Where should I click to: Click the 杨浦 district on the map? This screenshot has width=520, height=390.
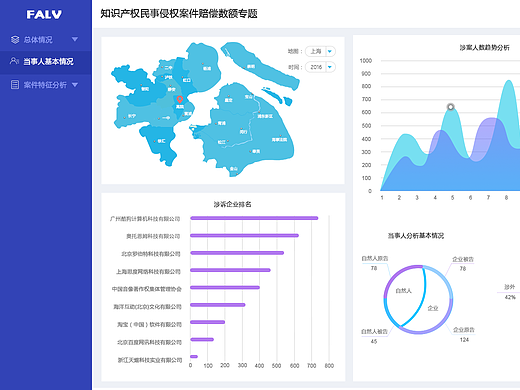207,68
